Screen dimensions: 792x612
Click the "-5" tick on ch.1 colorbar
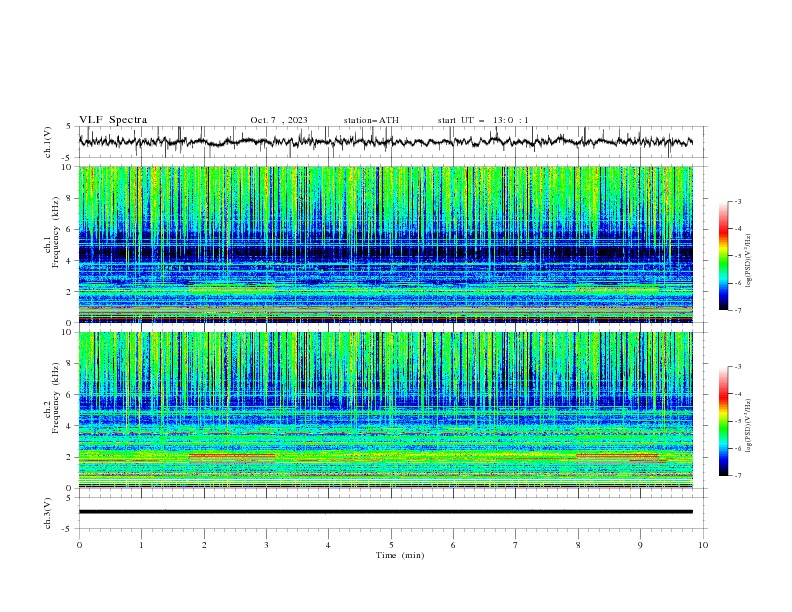coord(737,256)
